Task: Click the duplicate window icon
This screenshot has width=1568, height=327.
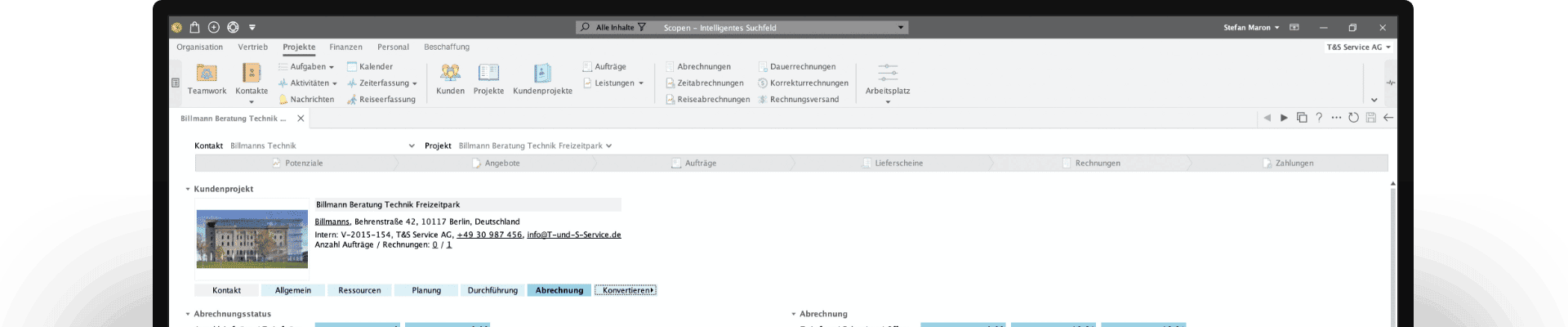Action: click(1302, 118)
